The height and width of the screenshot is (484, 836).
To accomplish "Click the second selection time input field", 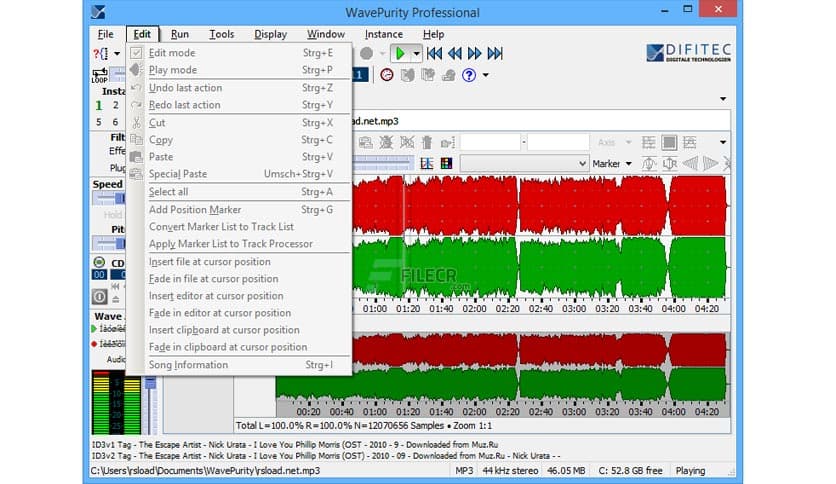I will [x=558, y=142].
